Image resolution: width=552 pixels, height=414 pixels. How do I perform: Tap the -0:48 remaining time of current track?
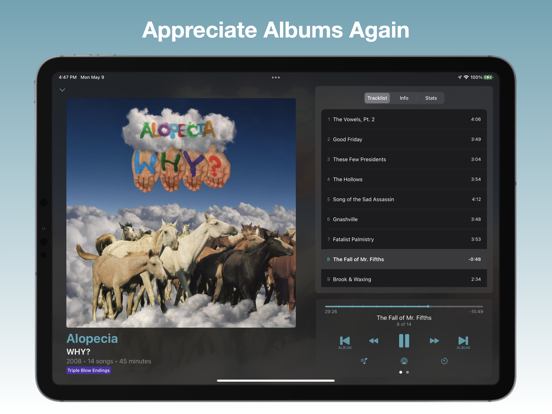tap(475, 259)
